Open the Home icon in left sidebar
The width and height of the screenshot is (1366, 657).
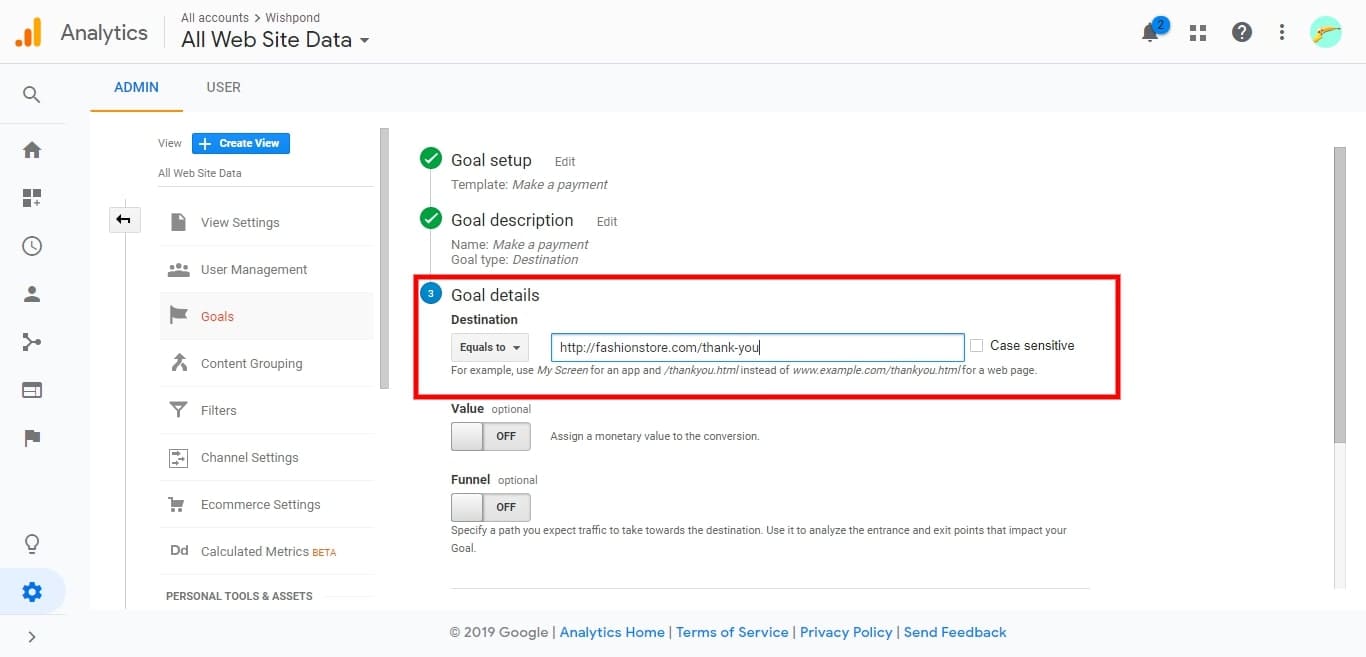(32, 150)
